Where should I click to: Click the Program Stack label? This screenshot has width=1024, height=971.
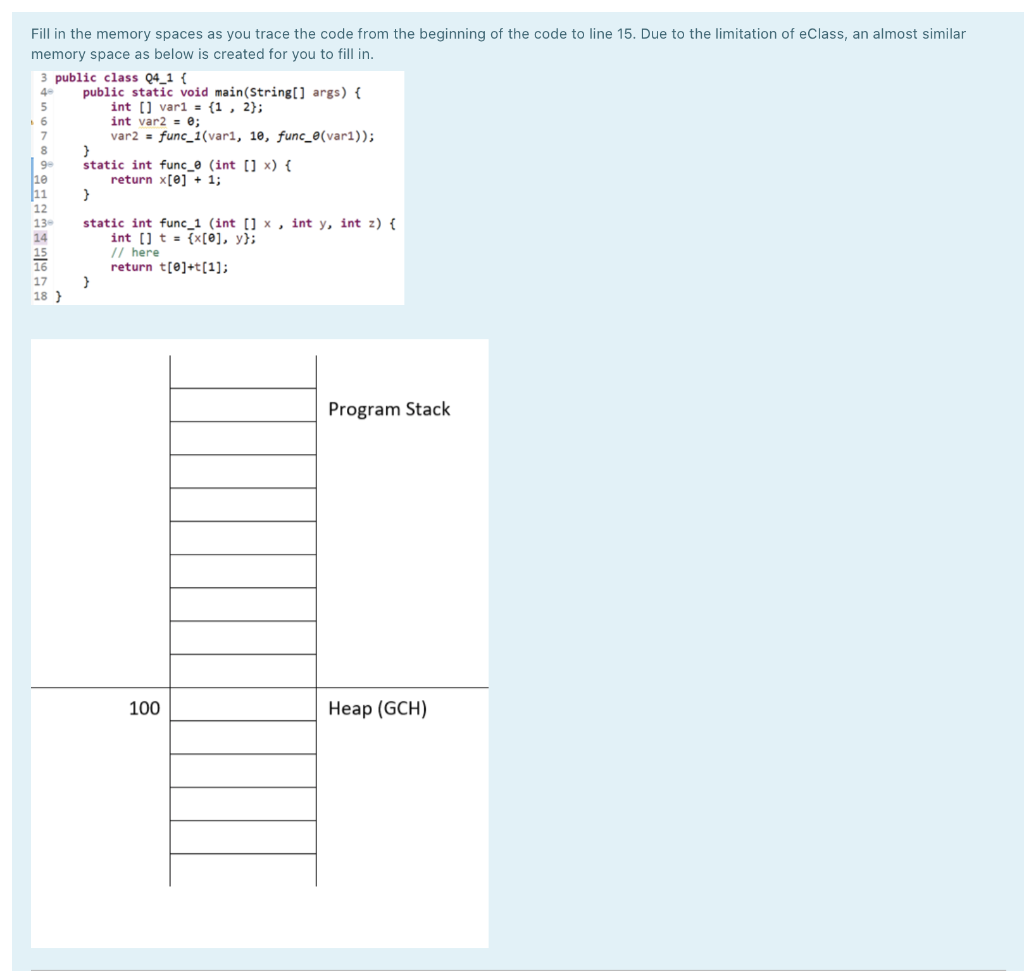pos(389,409)
